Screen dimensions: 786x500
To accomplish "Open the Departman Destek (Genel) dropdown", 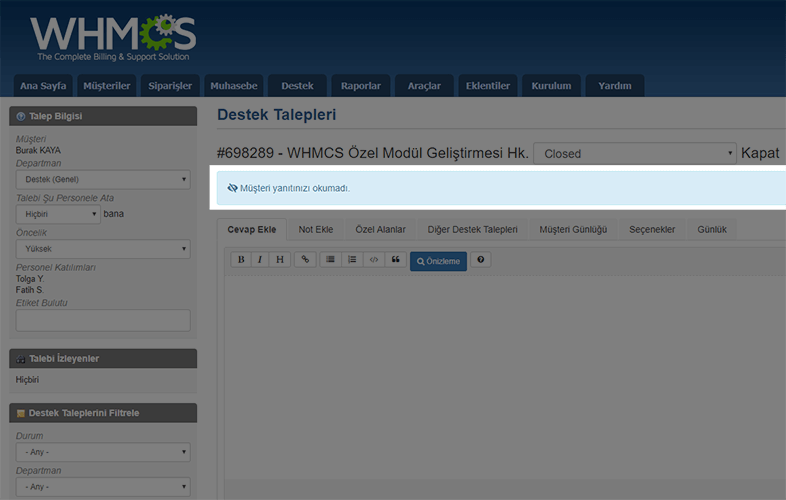I will point(103,180).
